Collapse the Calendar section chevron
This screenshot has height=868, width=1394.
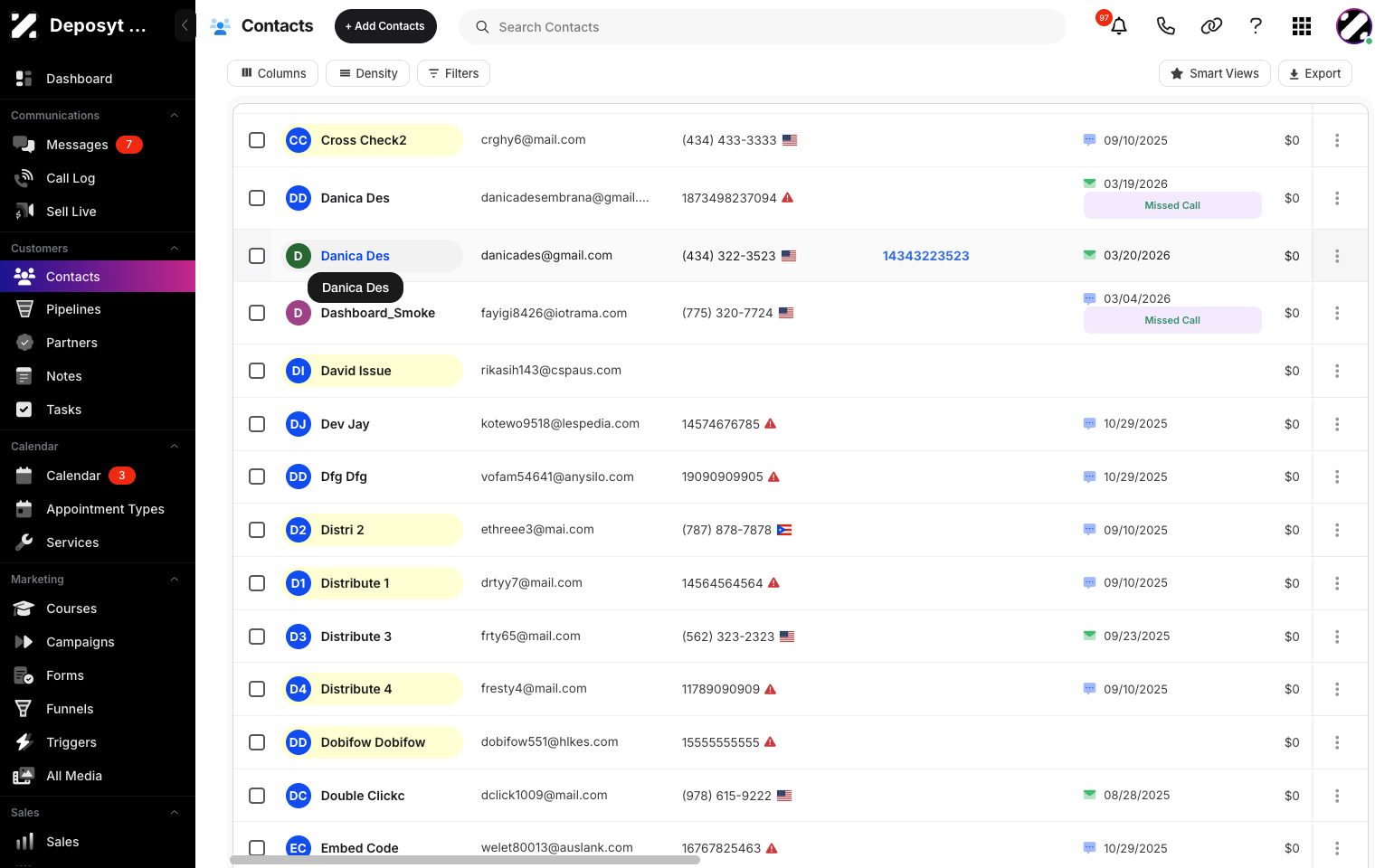pyautogui.click(x=175, y=447)
